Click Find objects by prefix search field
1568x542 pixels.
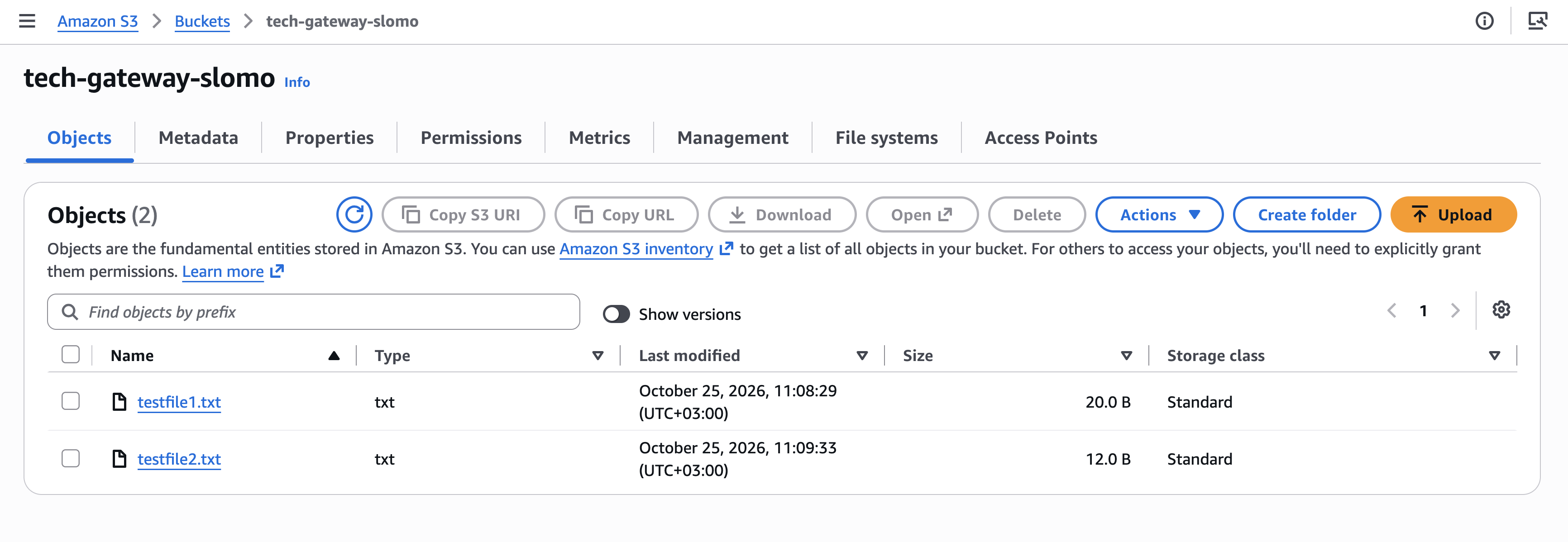coord(314,312)
